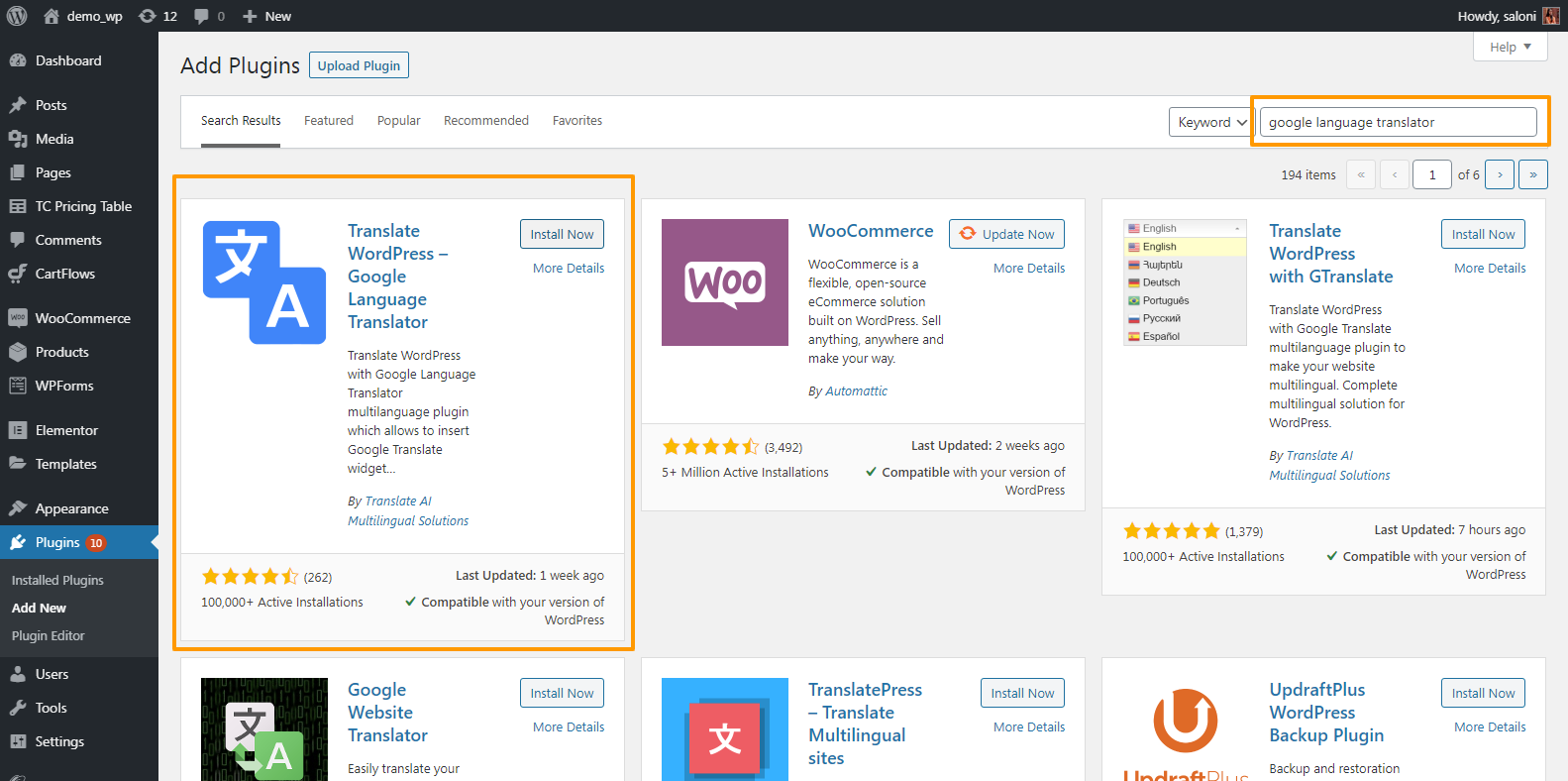This screenshot has height=781, width=1568.
Task: Open the Keyword search type dropdown
Action: click(1212, 122)
